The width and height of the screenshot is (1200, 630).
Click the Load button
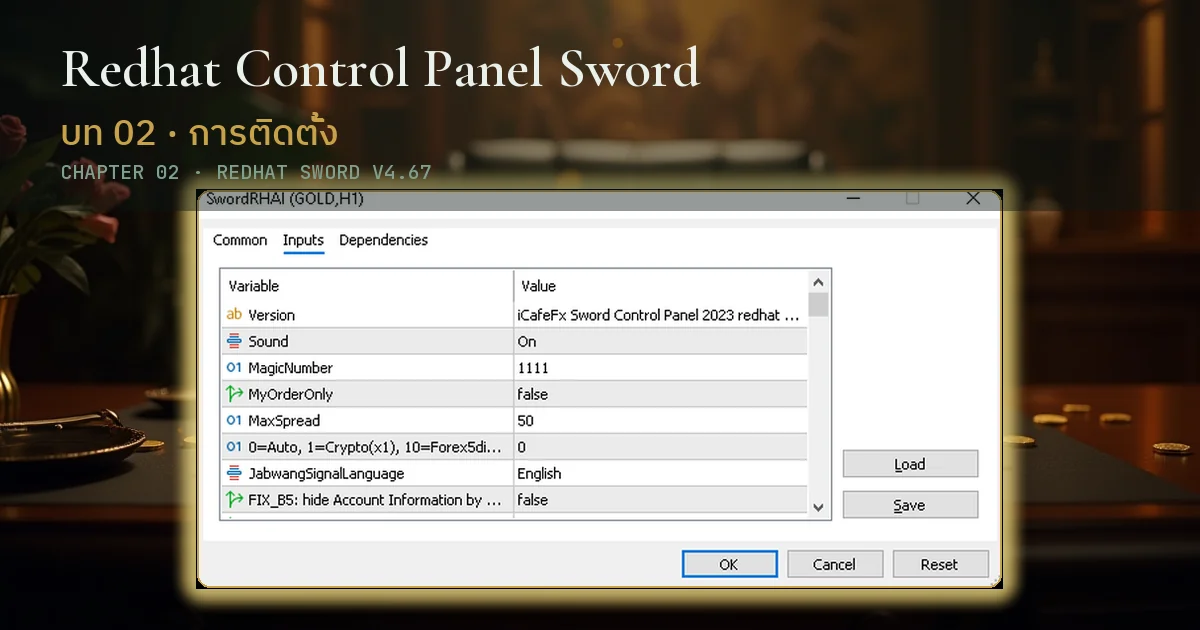coord(910,464)
